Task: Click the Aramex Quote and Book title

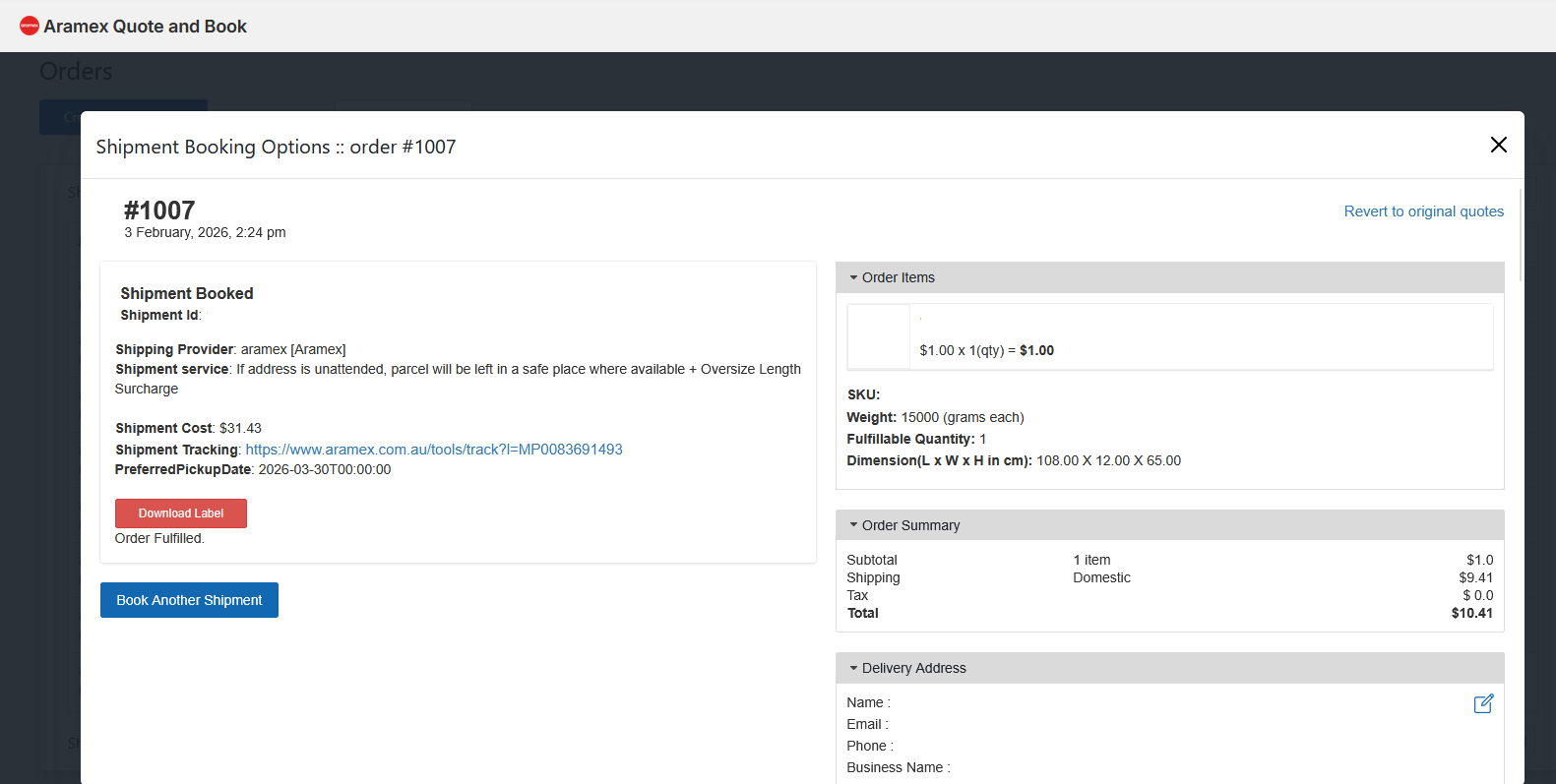Action: (145, 27)
